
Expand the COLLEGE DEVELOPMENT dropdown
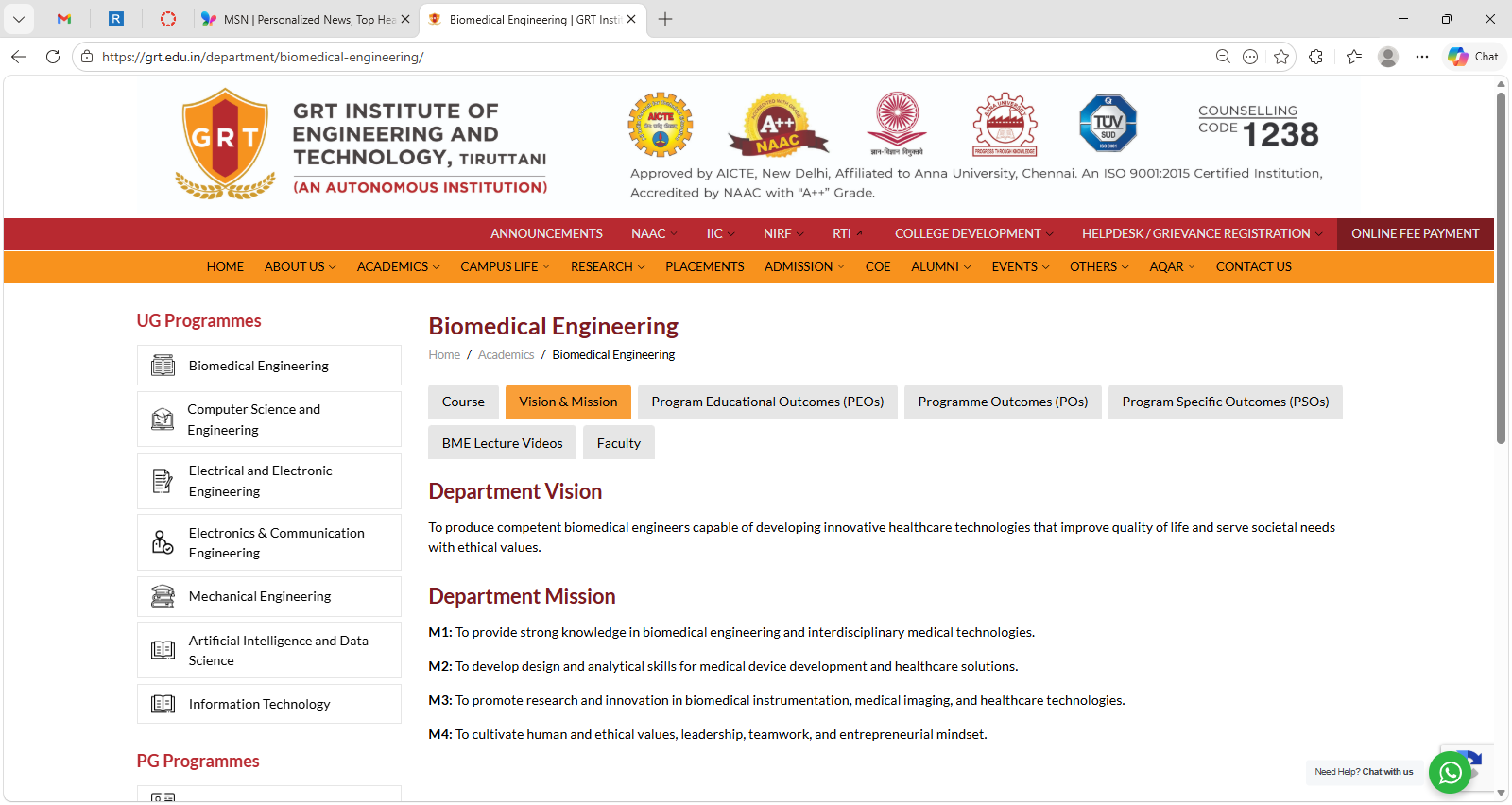point(973,233)
